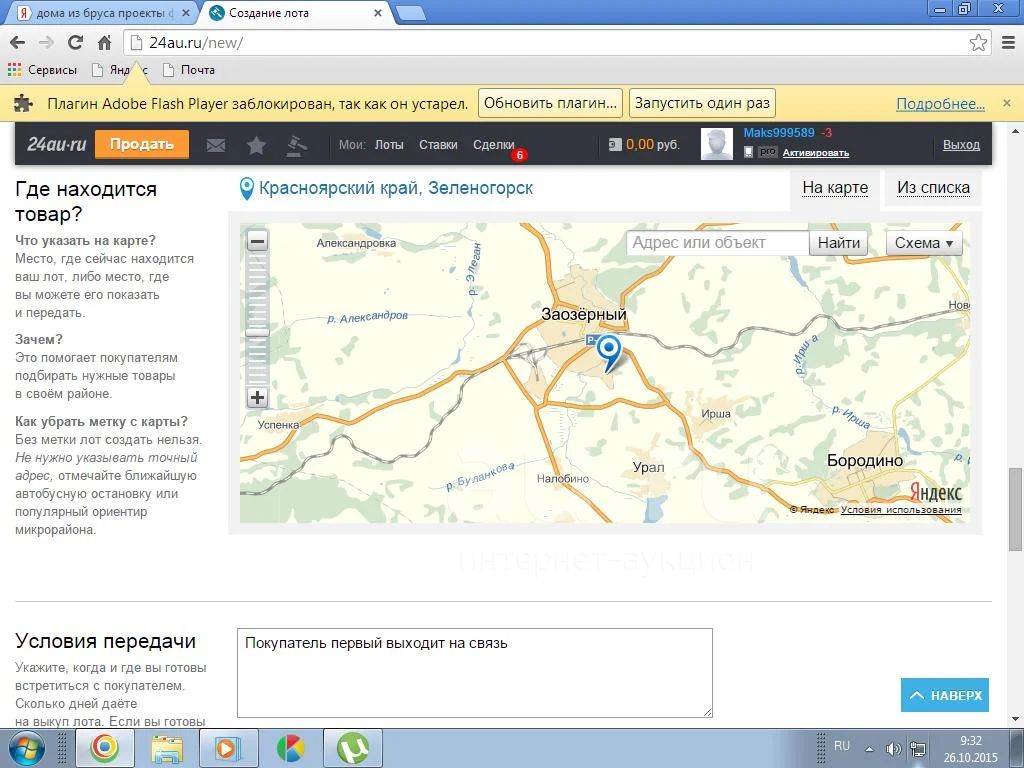Image resolution: width=1024 pixels, height=768 pixels.
Task: Open the Chrome menu hamburger icon
Action: 1008,42
